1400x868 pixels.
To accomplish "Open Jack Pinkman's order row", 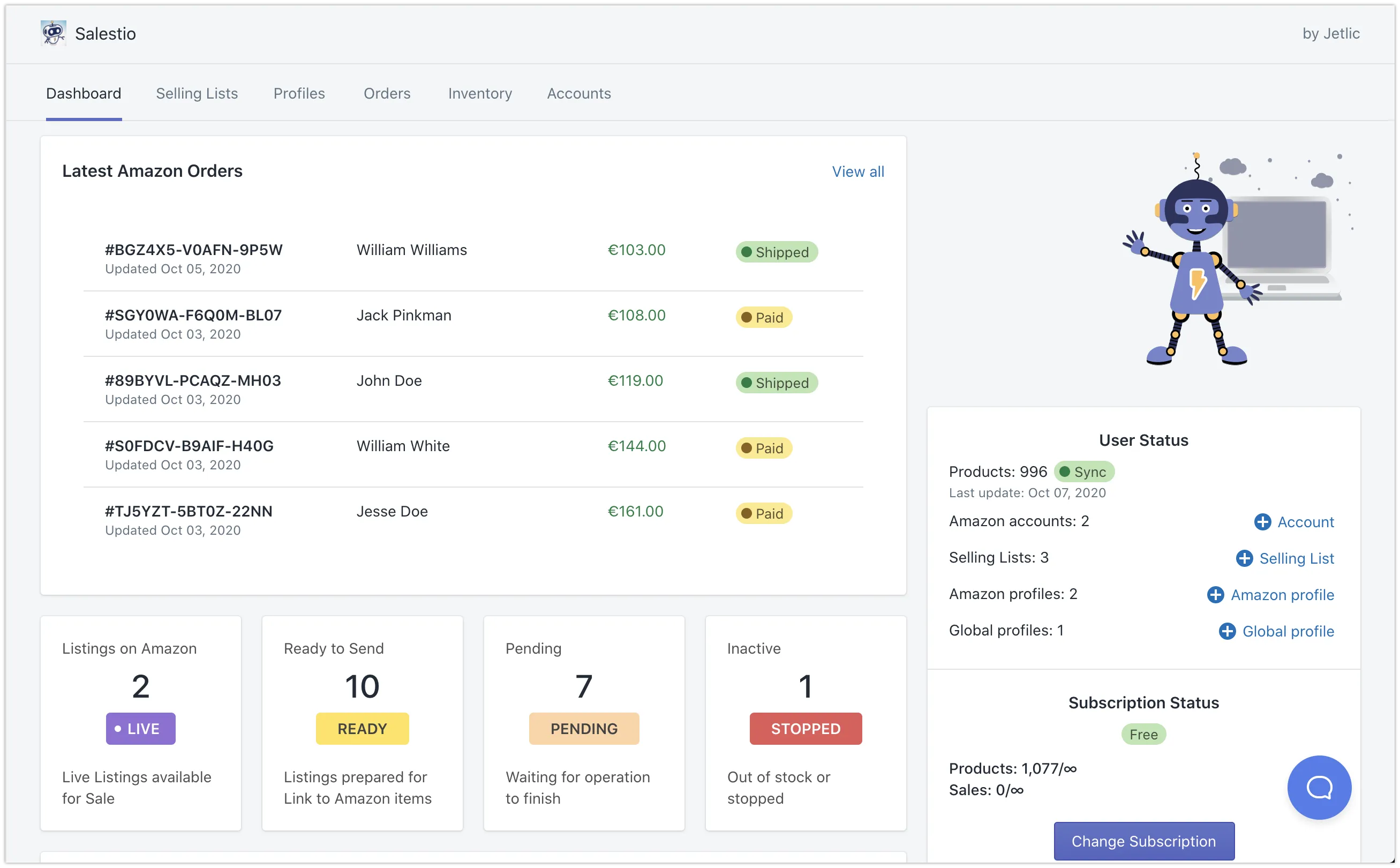I will [403, 316].
